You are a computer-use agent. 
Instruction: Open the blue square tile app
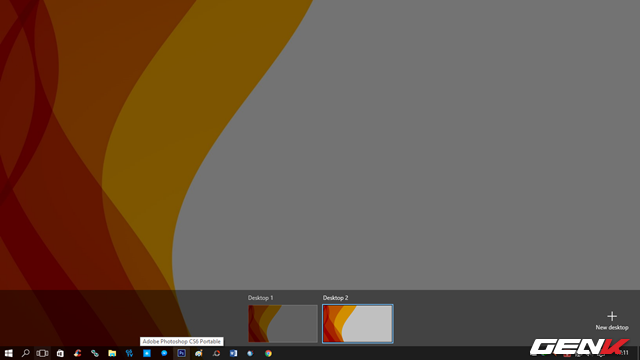147,353
